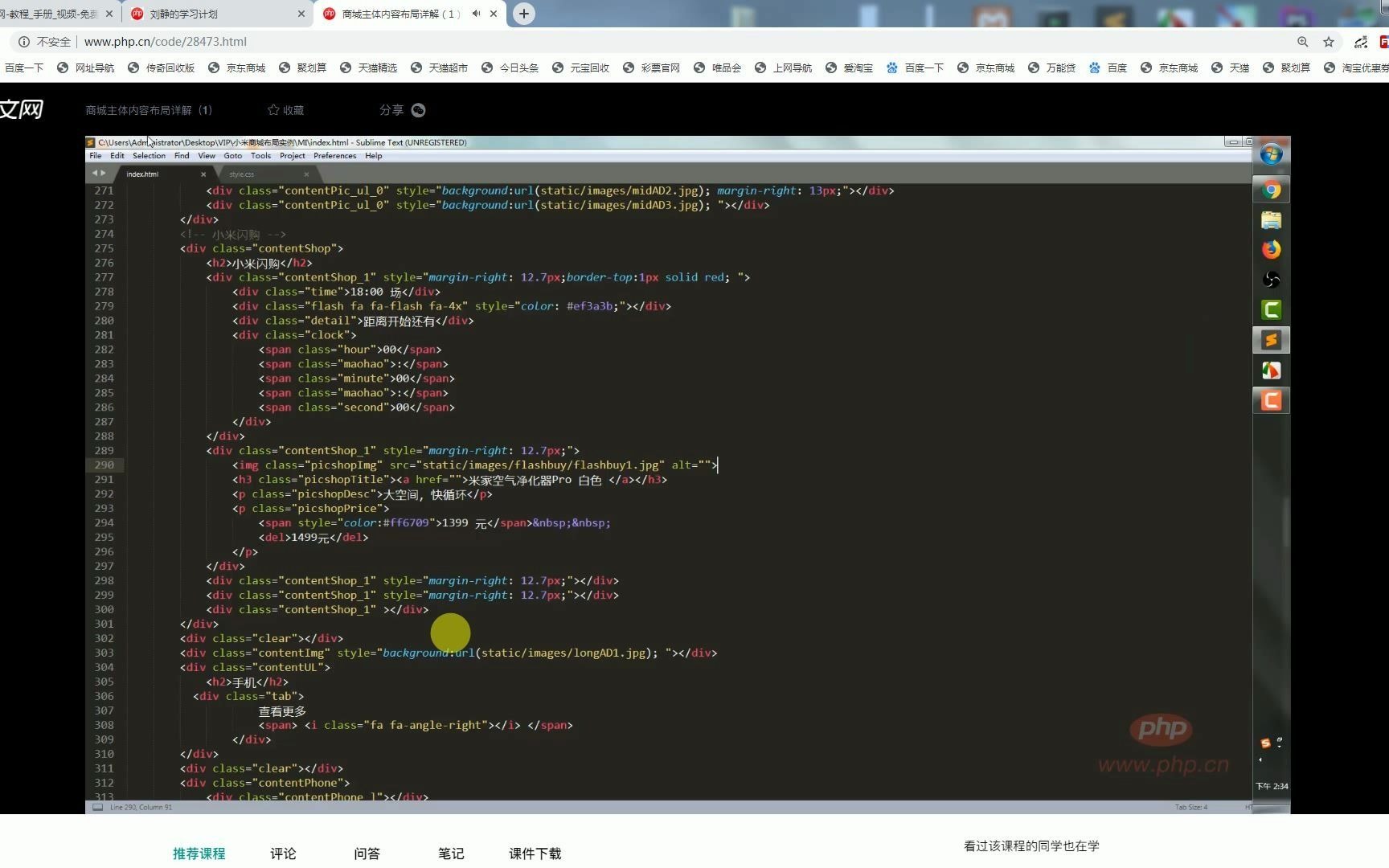Open file explorer folder icon in video taskbar
Screen dimensions: 1389x868
(1271, 219)
